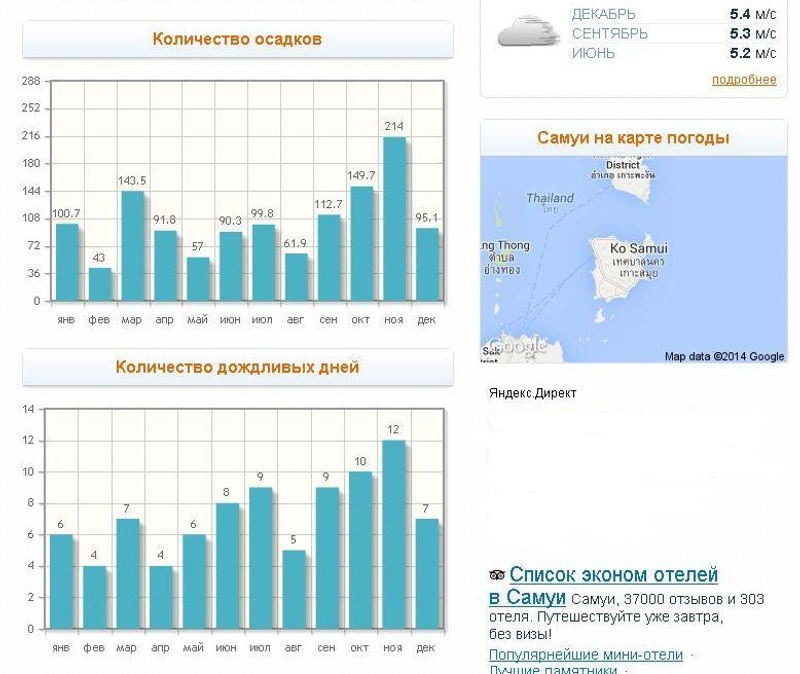Click the February rainy days bar

click(94, 597)
